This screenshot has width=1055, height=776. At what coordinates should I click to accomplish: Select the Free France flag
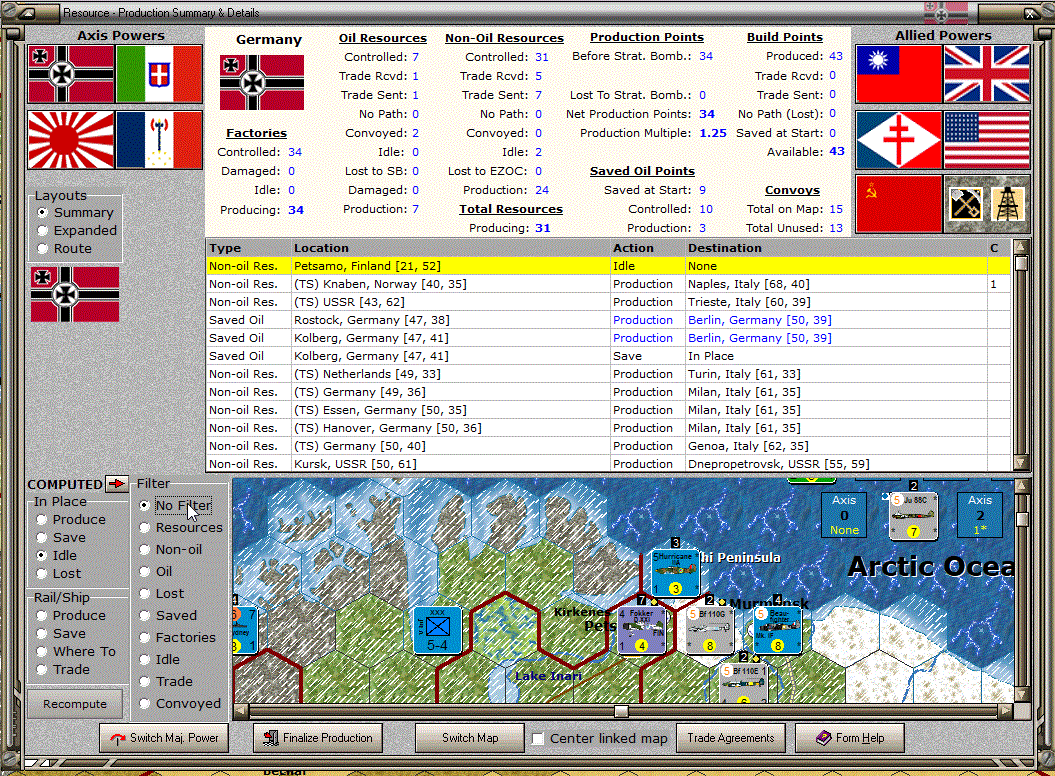tap(898, 139)
